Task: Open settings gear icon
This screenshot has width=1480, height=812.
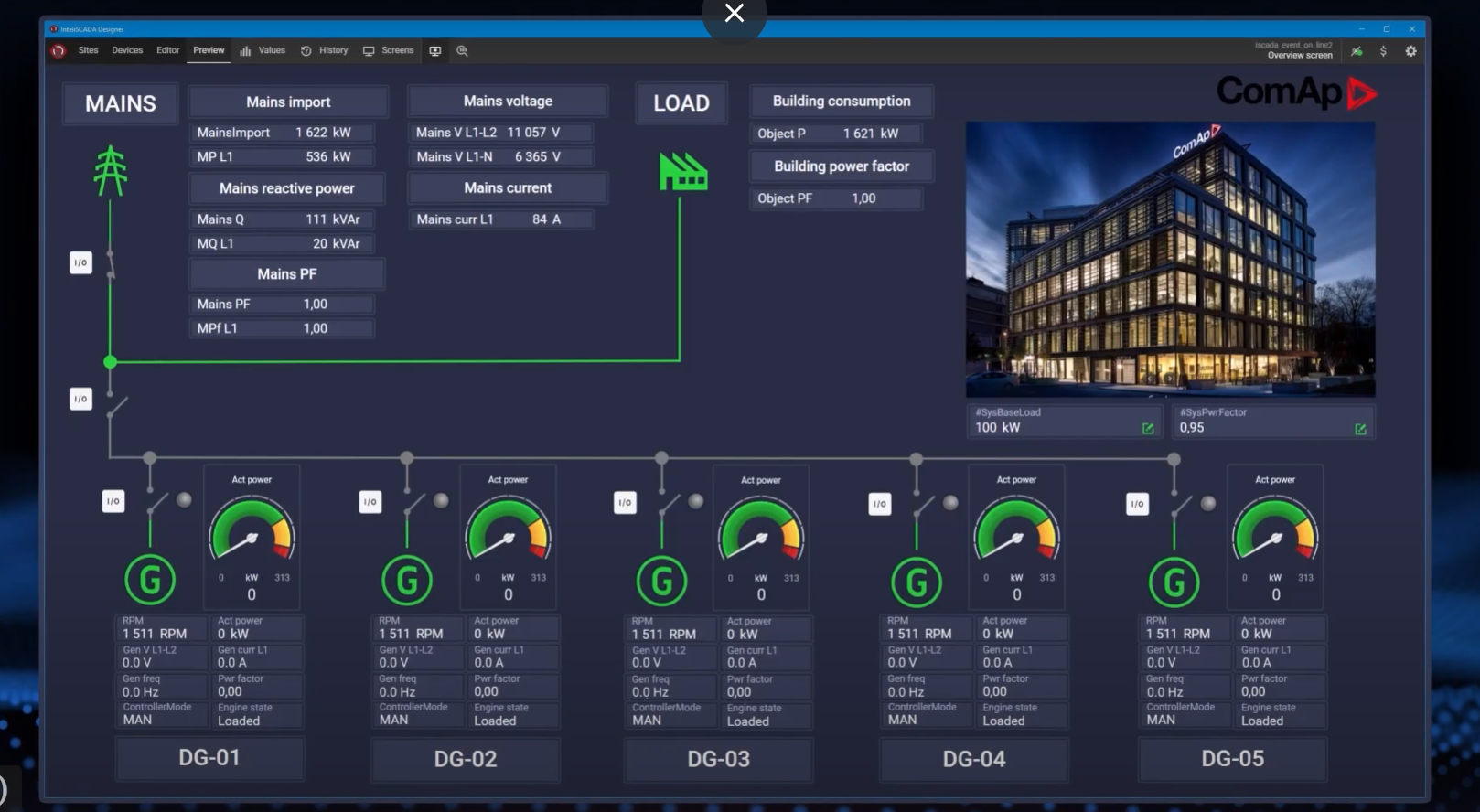Action: 1410,52
